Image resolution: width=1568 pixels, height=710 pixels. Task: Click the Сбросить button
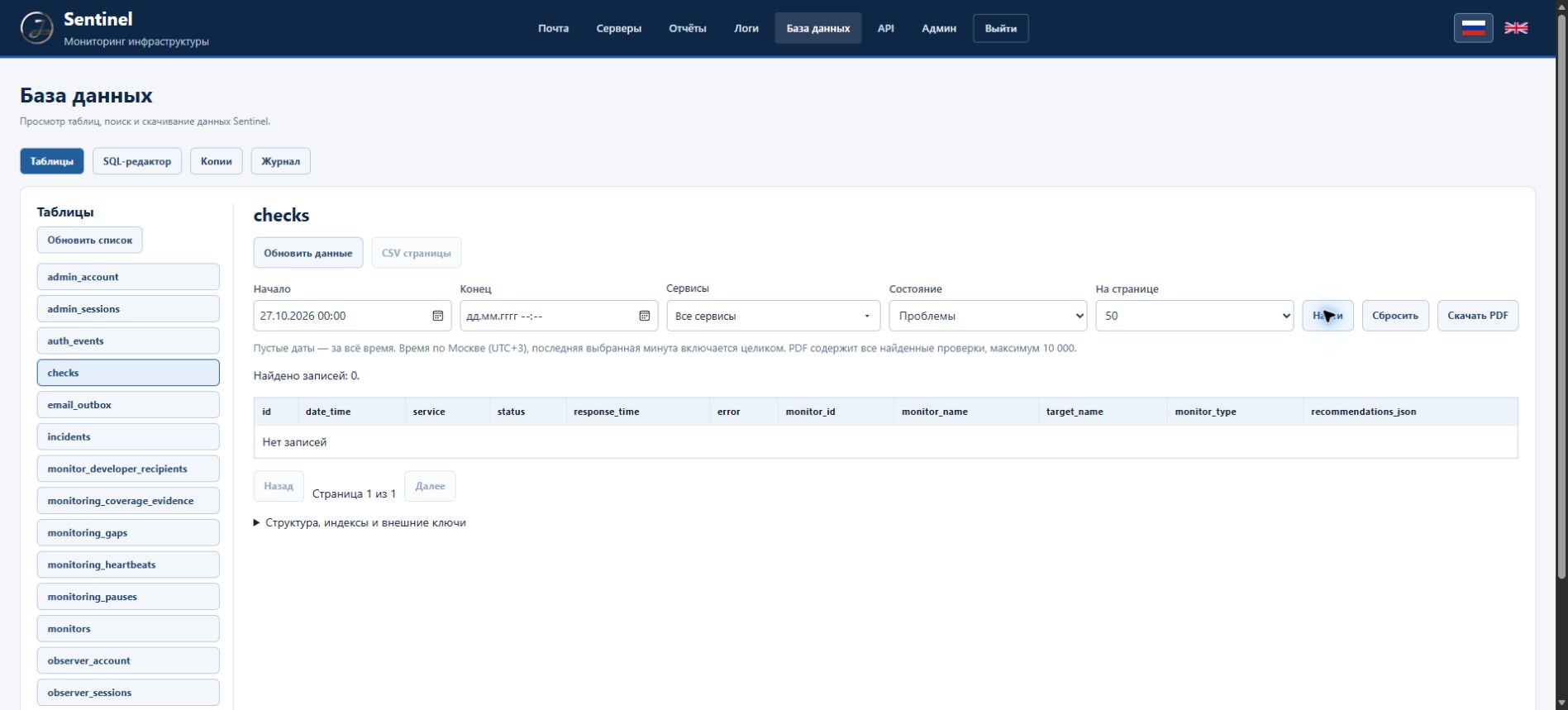[1395, 316]
